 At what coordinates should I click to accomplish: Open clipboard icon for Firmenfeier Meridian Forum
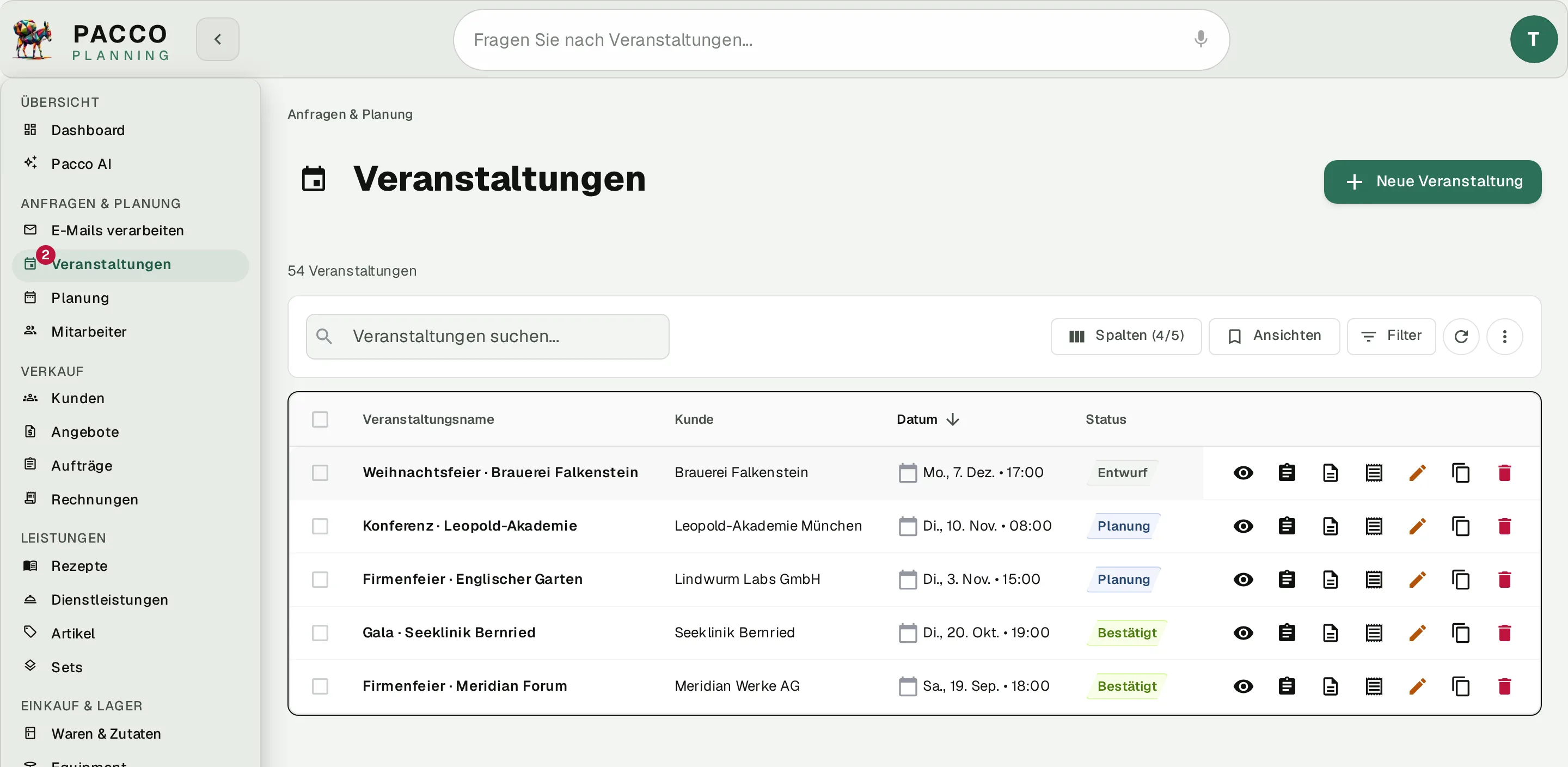coord(1286,686)
